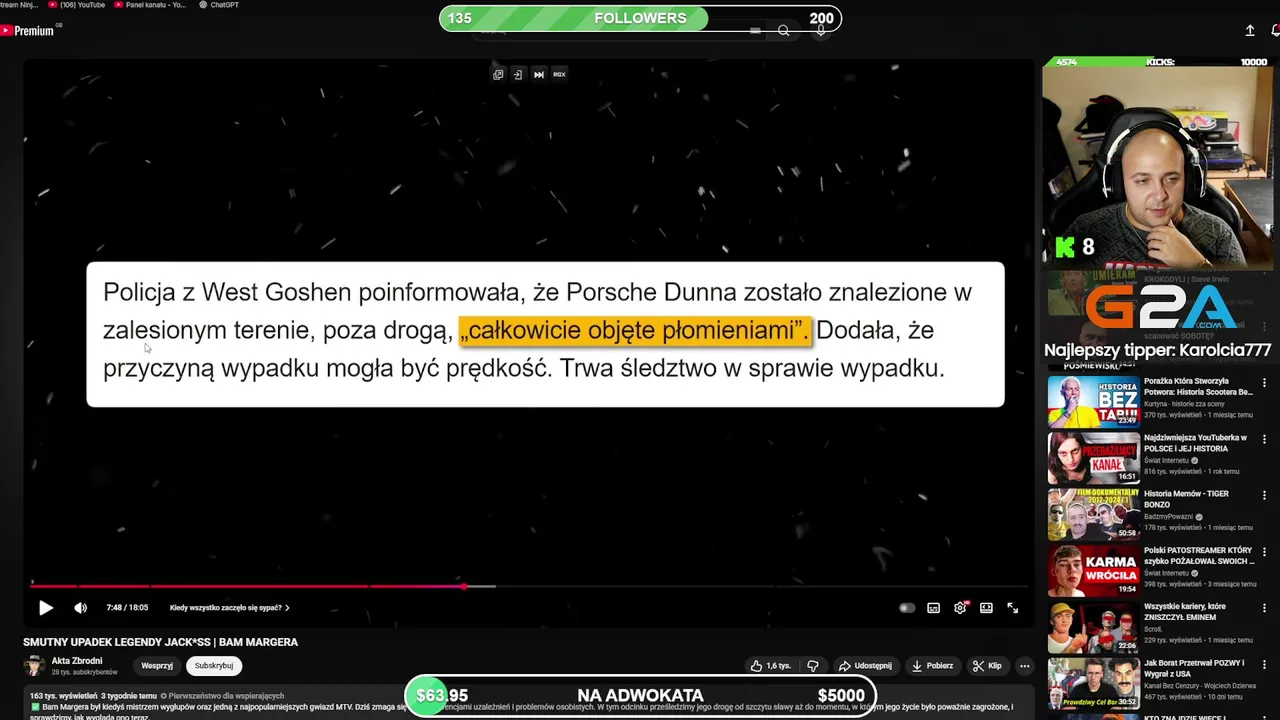
Task: Click the Klip scissors button
Action: 987,666
